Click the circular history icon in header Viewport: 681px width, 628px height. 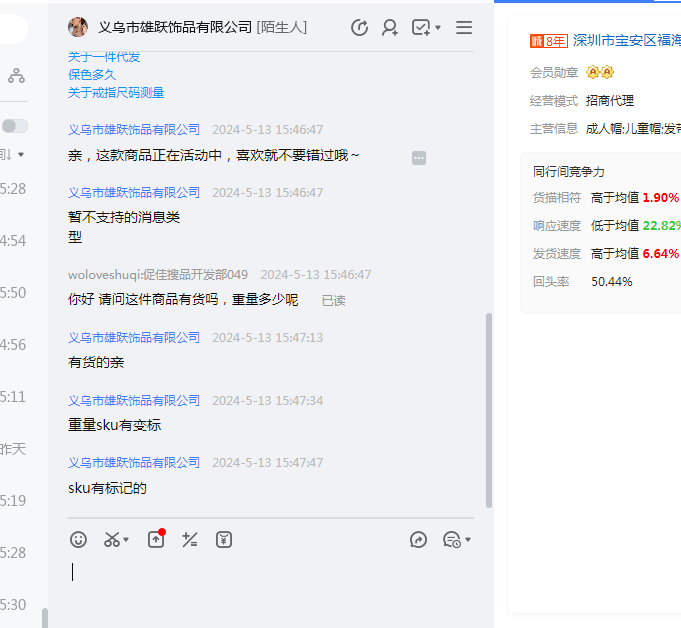[x=360, y=28]
